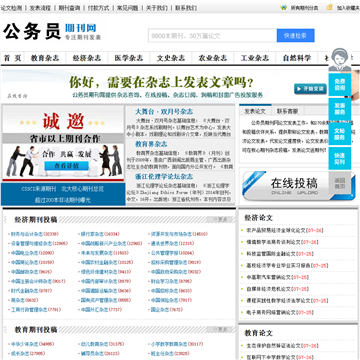Open 生态保护自然辩证法论文 article

(273, 346)
